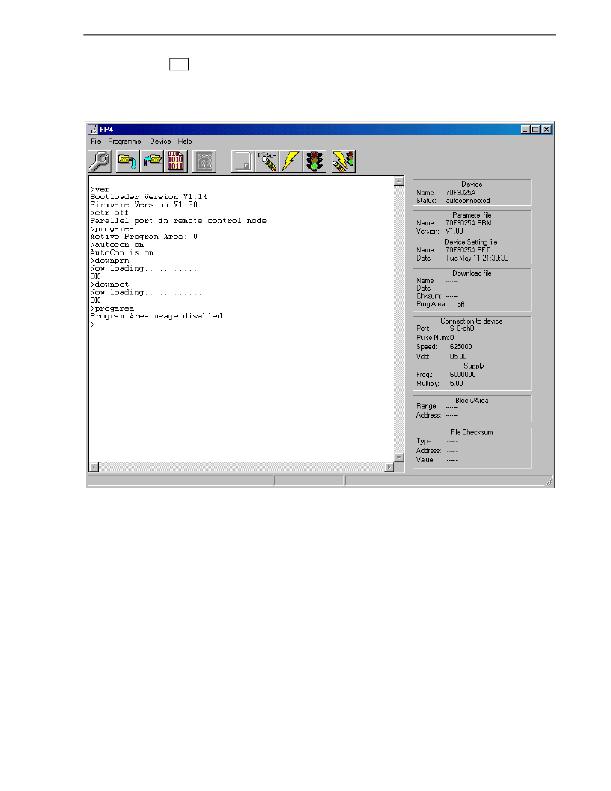This screenshot has width=611, height=791.
Task: Click the Device Setting file Date value
Action: pos(477,258)
